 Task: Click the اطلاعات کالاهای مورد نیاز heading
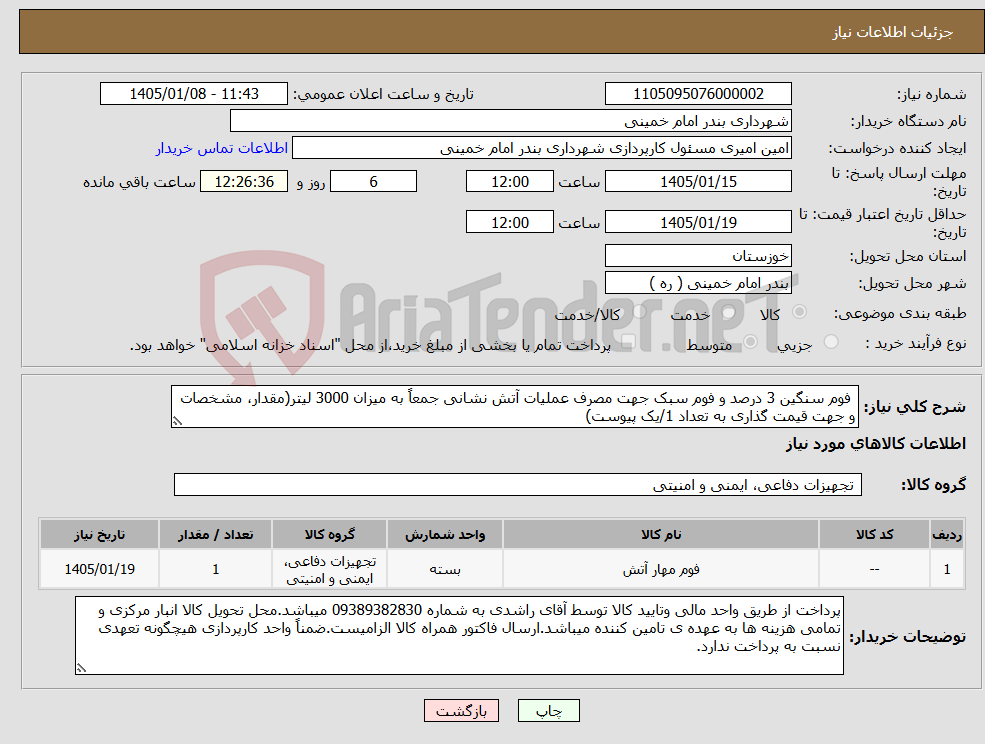tap(876, 444)
